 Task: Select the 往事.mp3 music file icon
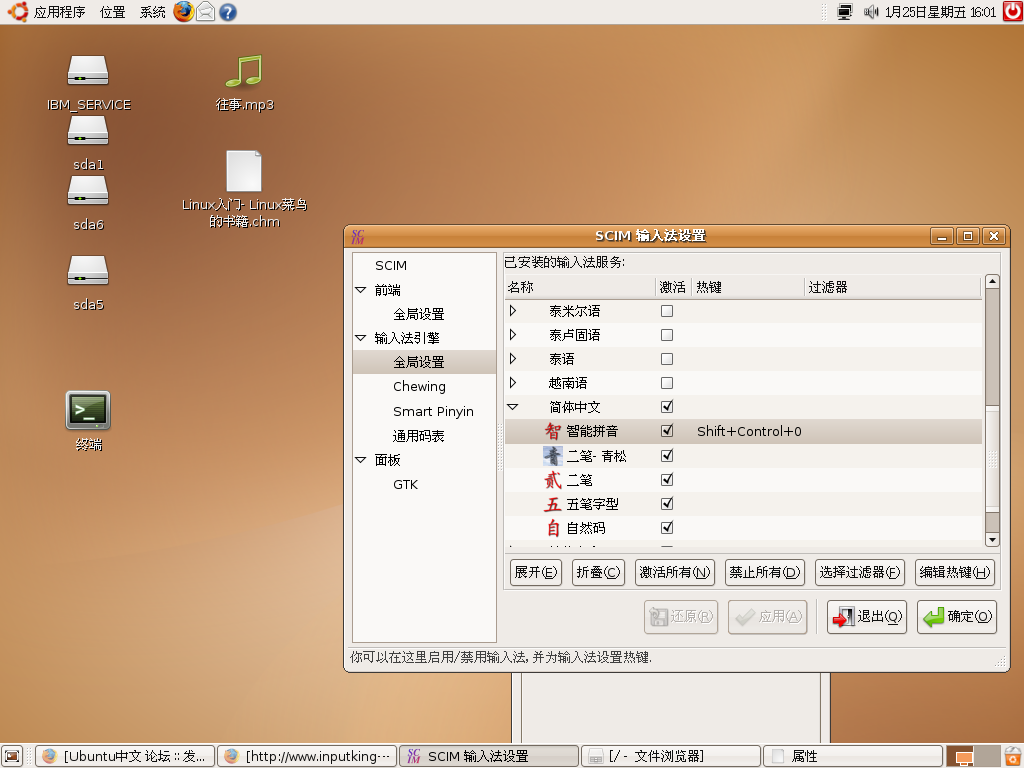[244, 71]
